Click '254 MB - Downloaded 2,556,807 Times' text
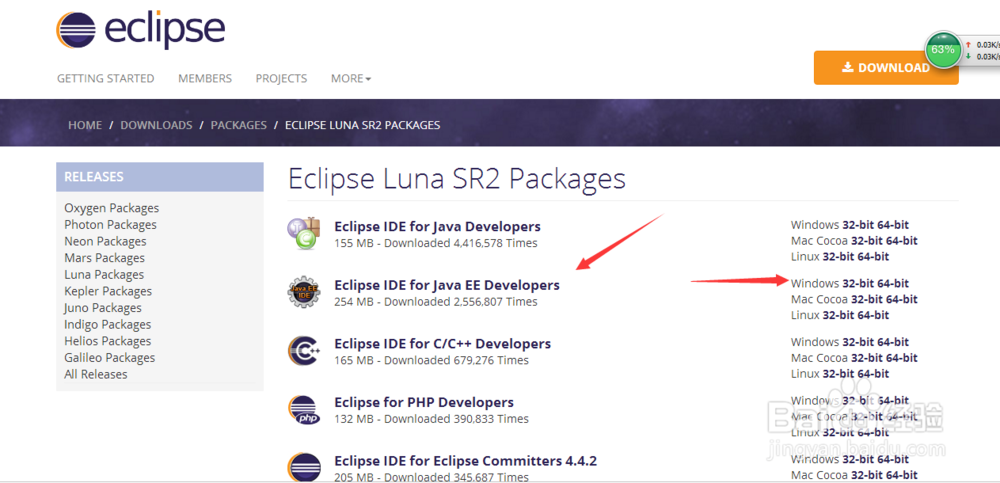 point(436,302)
